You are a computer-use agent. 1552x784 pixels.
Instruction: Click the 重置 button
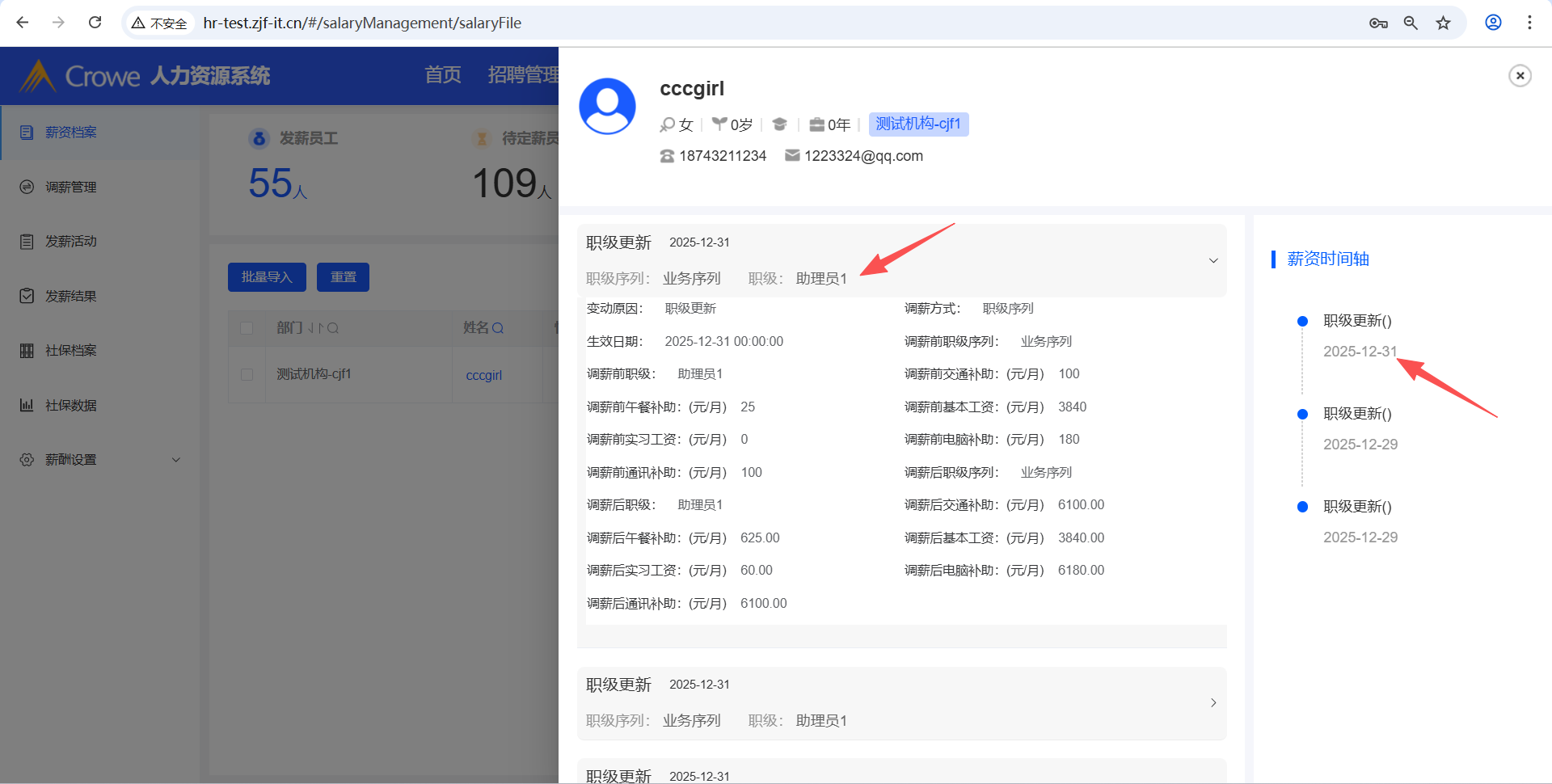pos(343,277)
